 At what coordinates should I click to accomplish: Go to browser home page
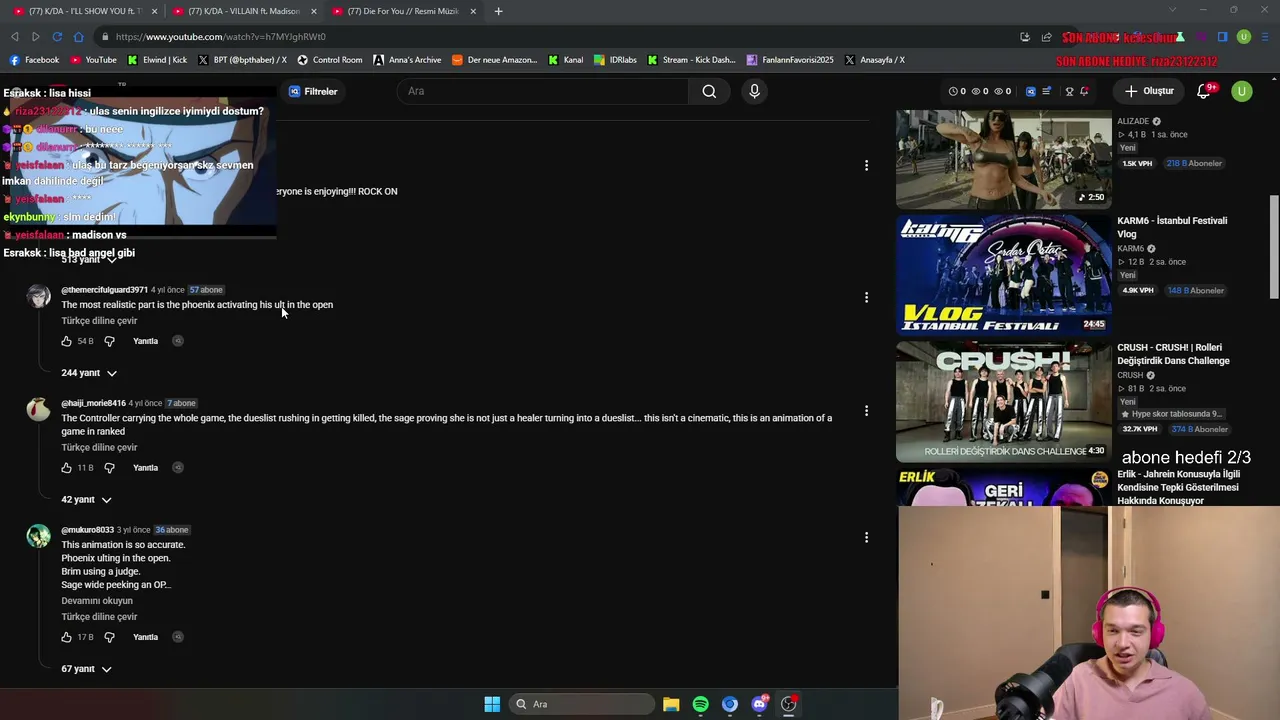point(79,37)
